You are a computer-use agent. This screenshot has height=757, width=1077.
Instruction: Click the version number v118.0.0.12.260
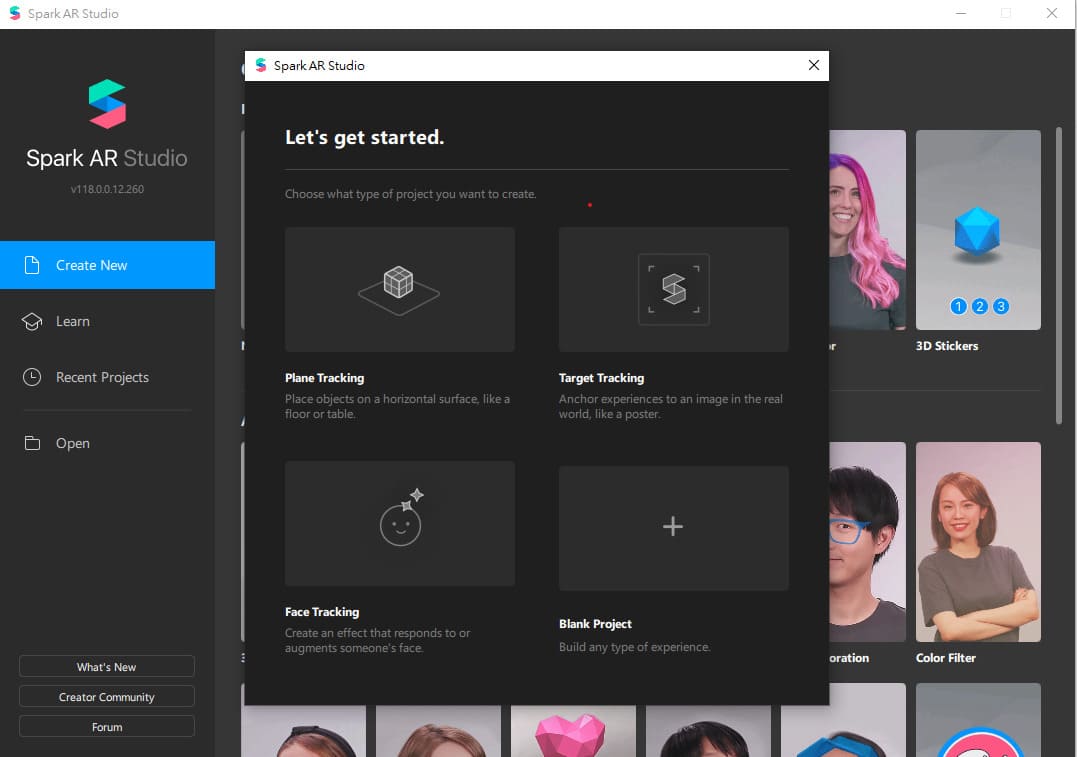point(107,189)
